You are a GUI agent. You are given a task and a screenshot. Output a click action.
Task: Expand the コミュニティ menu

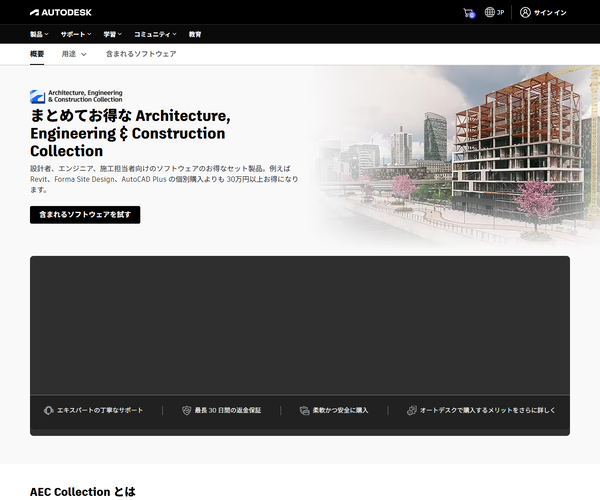click(155, 34)
